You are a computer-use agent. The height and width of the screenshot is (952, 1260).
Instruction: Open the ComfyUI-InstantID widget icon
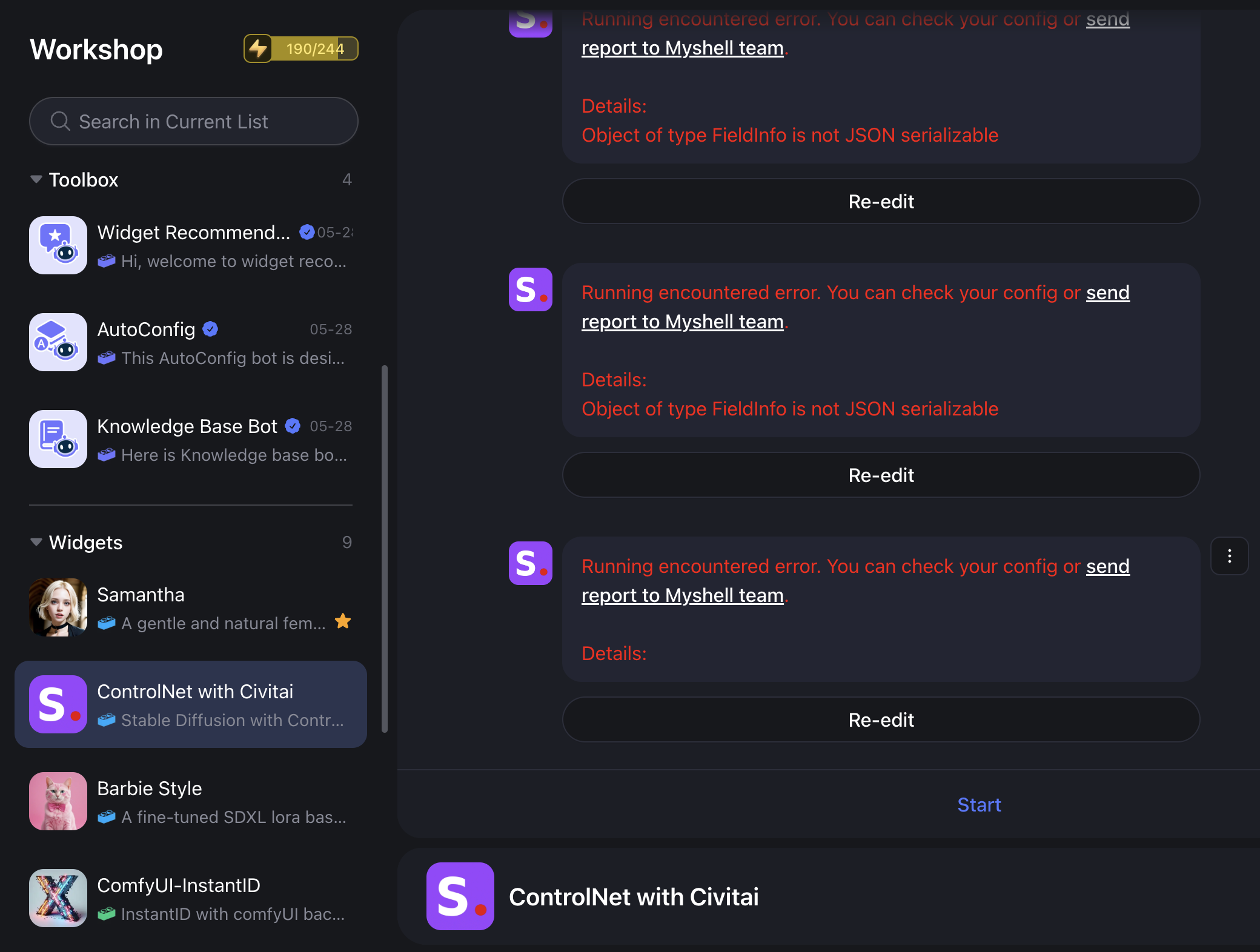[58, 898]
